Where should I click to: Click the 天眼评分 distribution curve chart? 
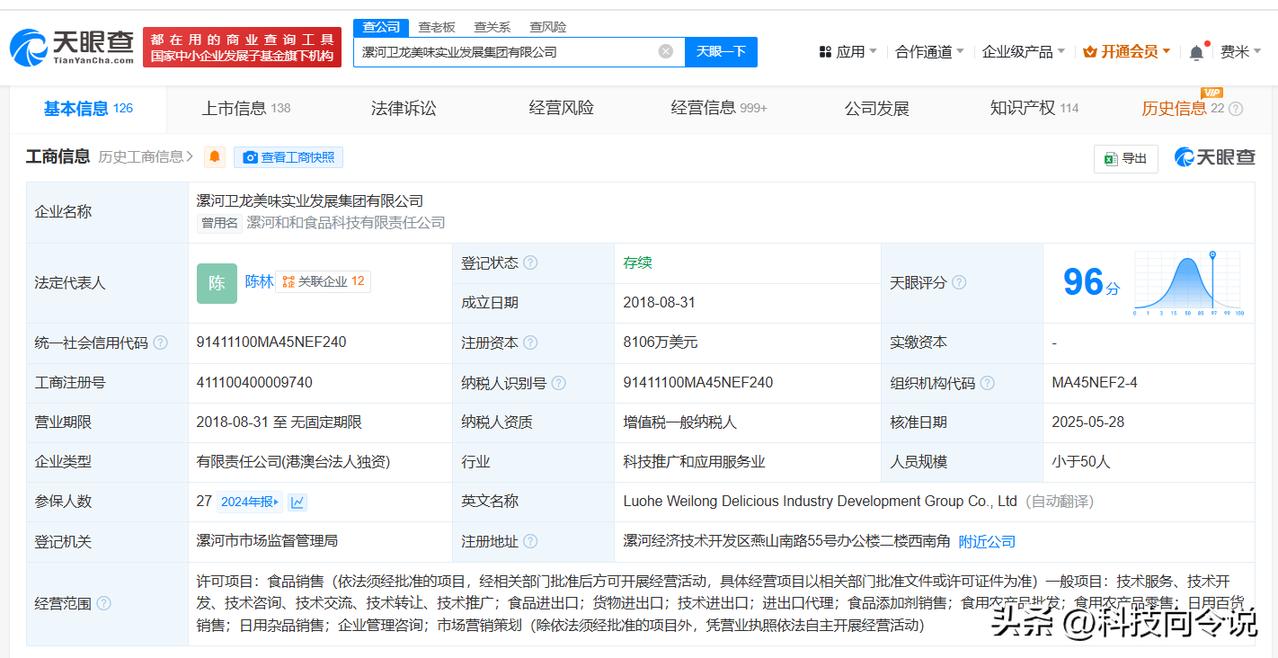[1187, 284]
